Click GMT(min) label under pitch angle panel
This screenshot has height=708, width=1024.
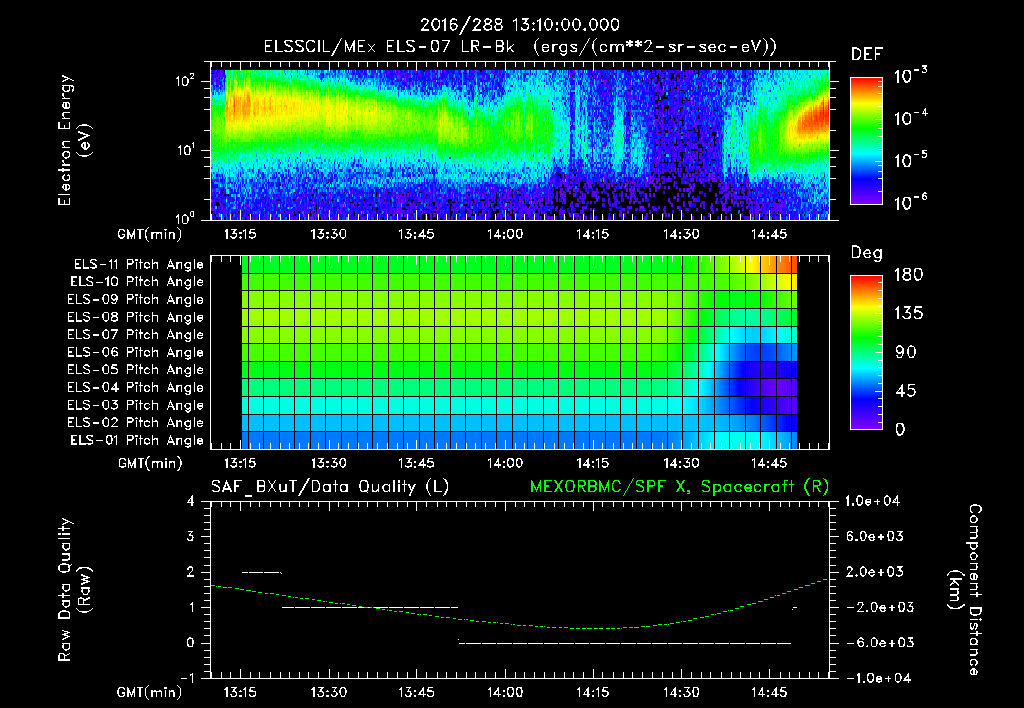click(x=150, y=463)
